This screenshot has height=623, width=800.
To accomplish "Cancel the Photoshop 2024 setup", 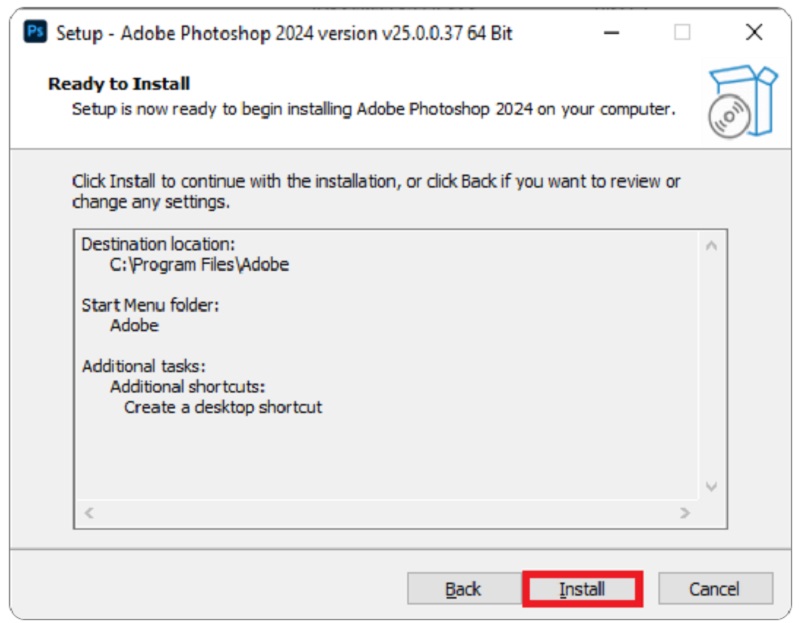I will 715,589.
